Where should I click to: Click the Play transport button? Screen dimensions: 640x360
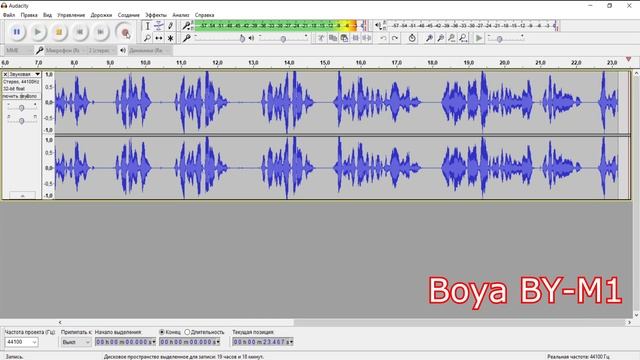tap(38, 32)
